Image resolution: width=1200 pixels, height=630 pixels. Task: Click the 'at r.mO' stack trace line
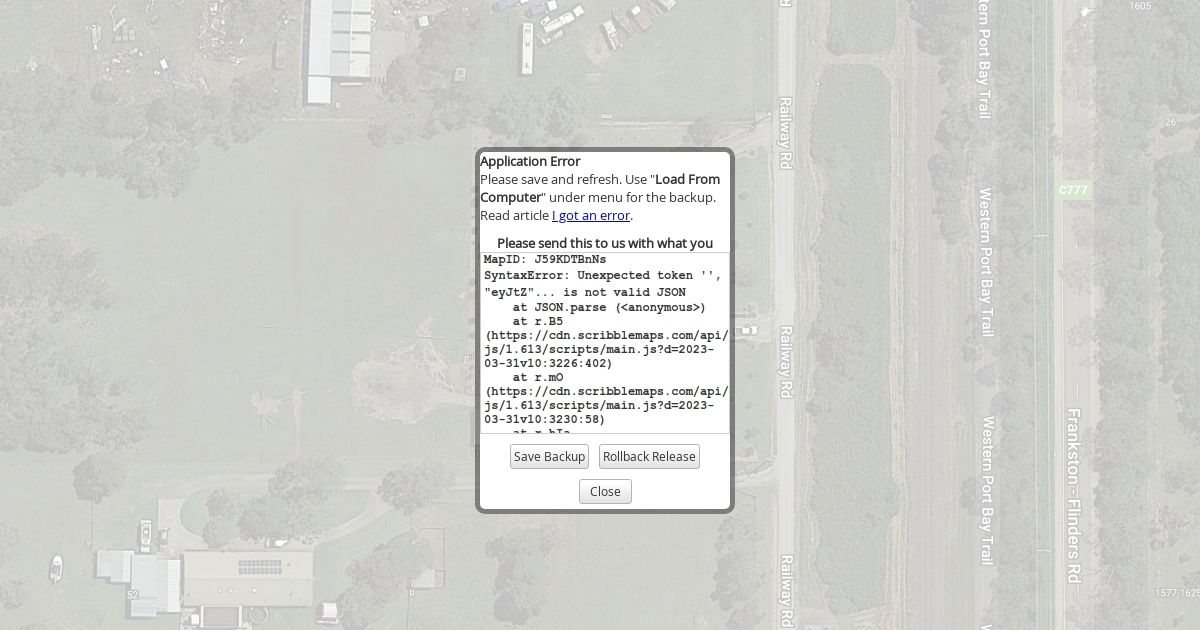538,377
